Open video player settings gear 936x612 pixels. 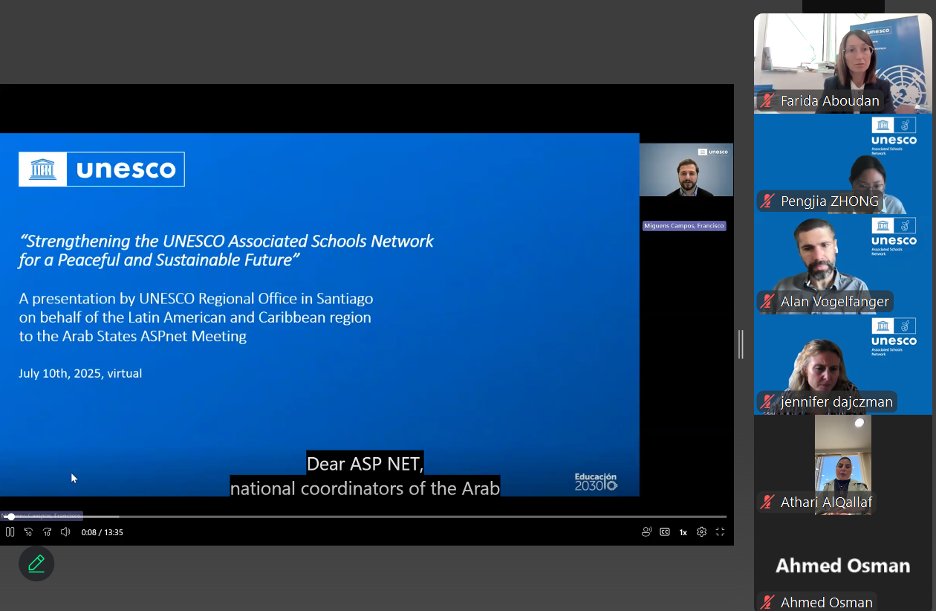702,532
